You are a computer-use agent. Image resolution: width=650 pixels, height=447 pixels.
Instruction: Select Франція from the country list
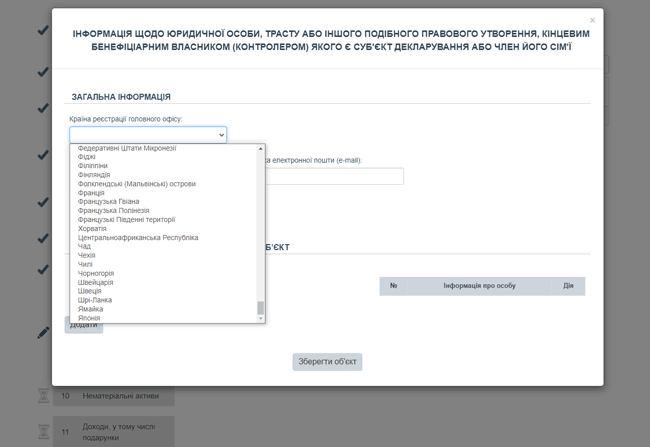tap(91, 193)
